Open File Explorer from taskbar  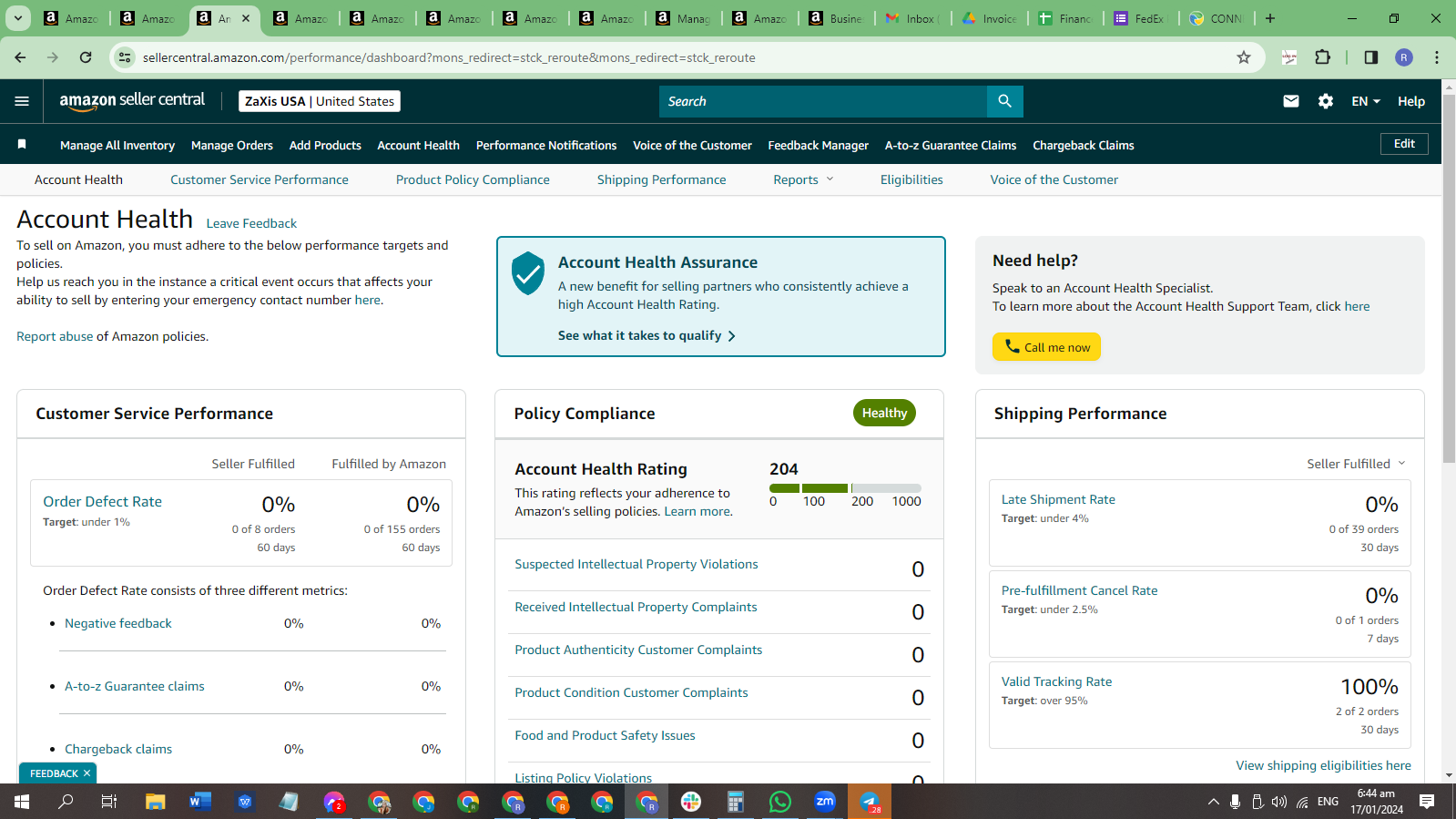coord(156,802)
